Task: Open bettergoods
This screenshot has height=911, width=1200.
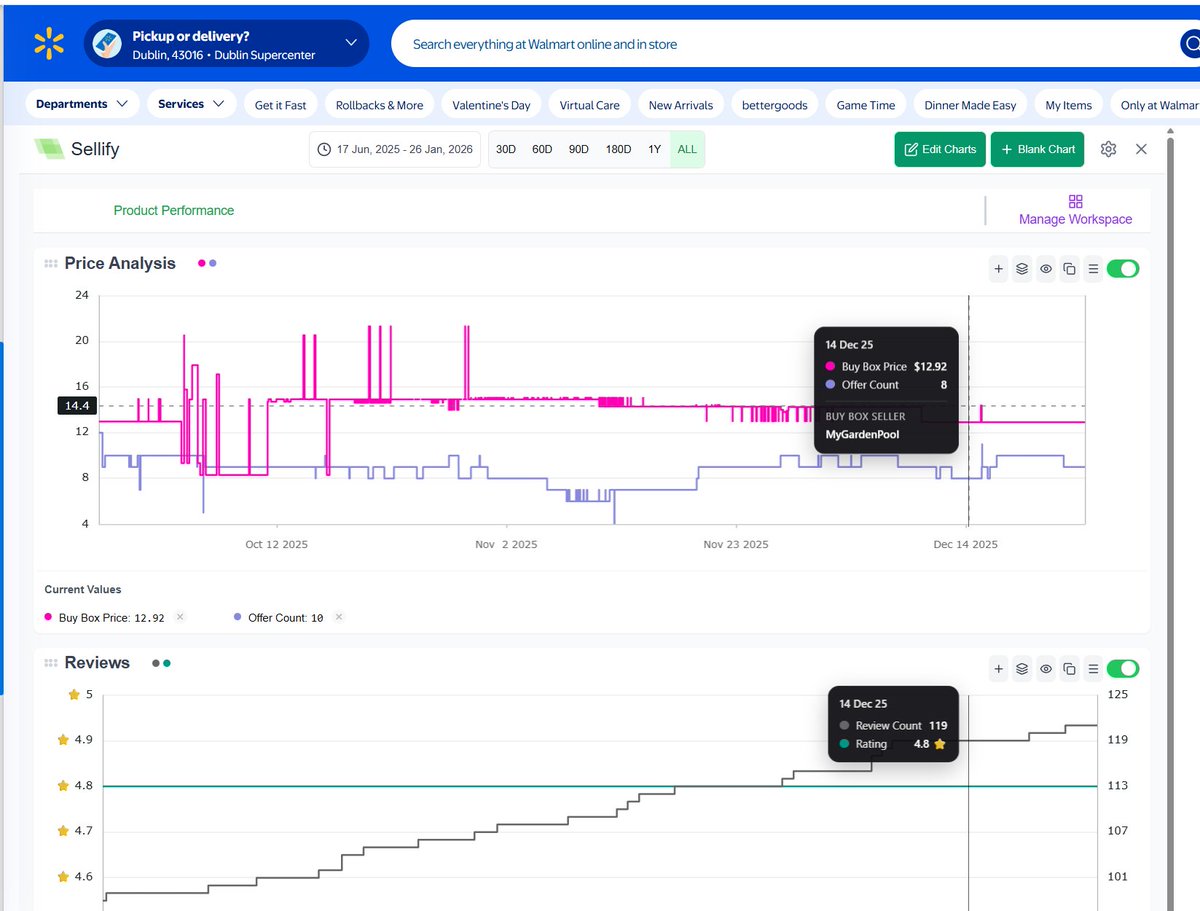Action: click(x=775, y=105)
